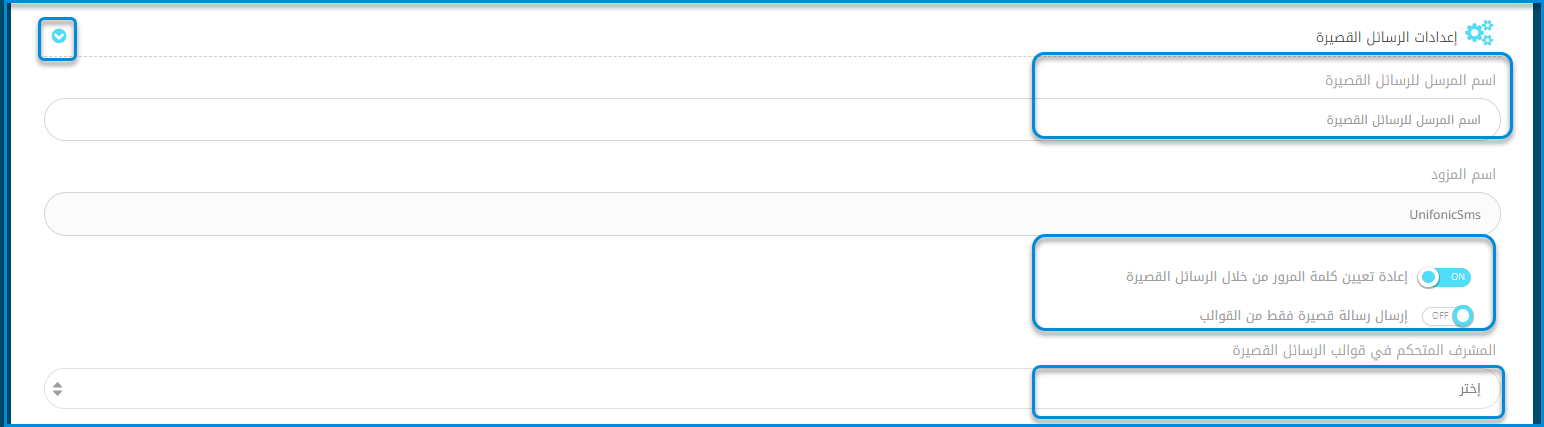
Task: Click the UnifonicSms provider name field
Action: click(x=772, y=213)
